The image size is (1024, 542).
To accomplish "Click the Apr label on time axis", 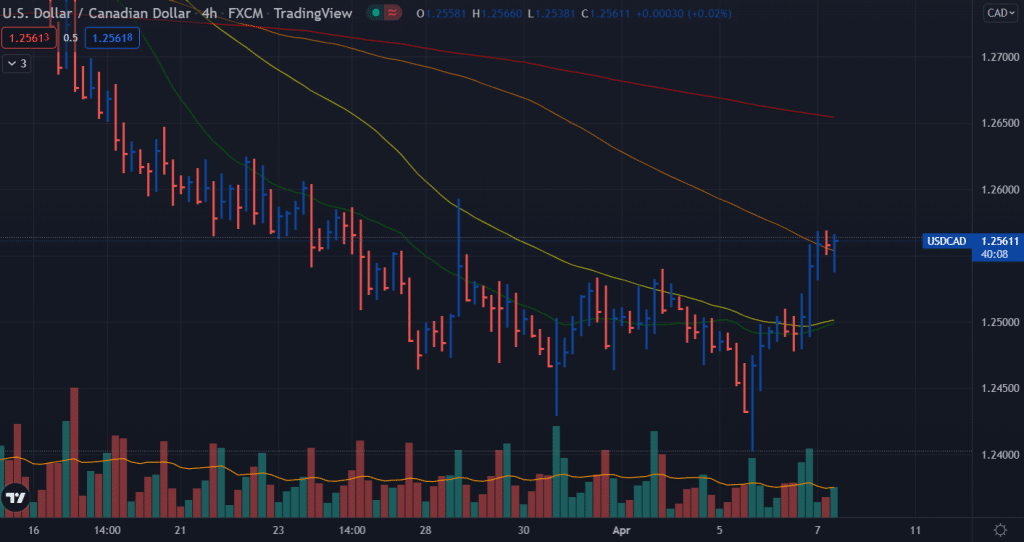I will pos(620,530).
